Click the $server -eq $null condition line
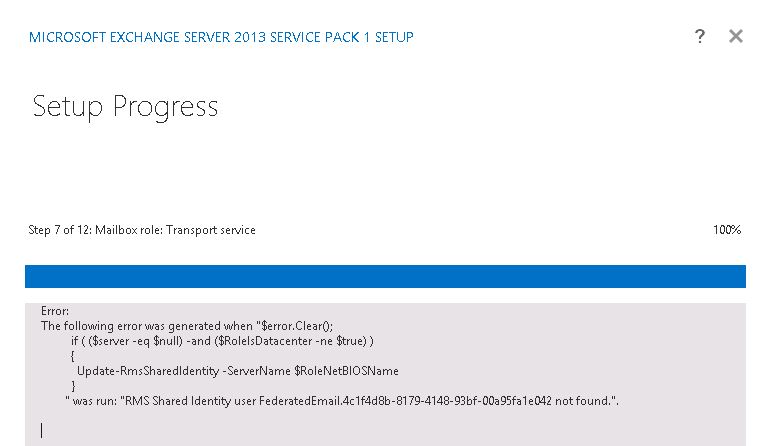772x446 pixels. pos(222,341)
